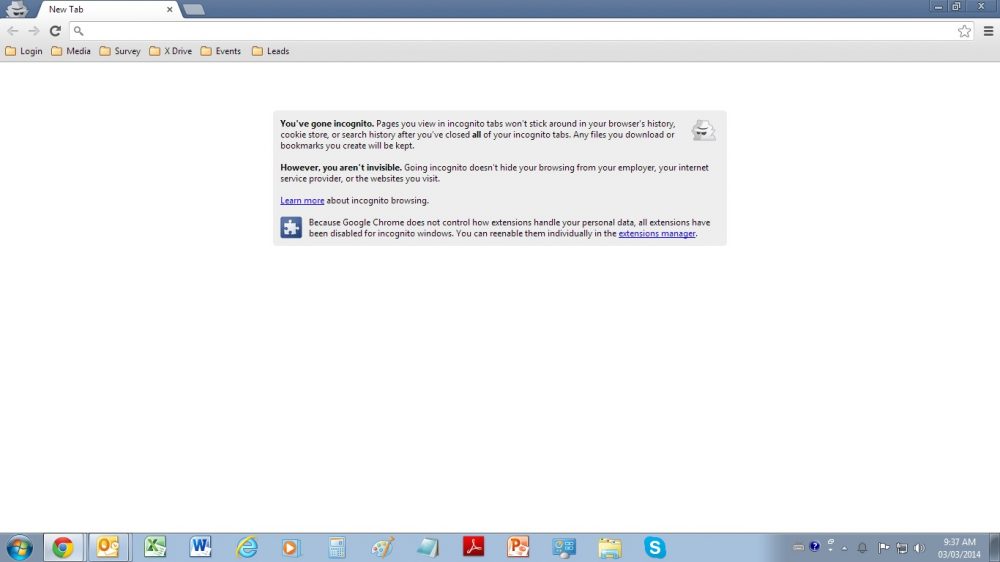Expand the Leads bookmarks folder
Image resolution: width=1000 pixels, height=562 pixels.
(271, 51)
